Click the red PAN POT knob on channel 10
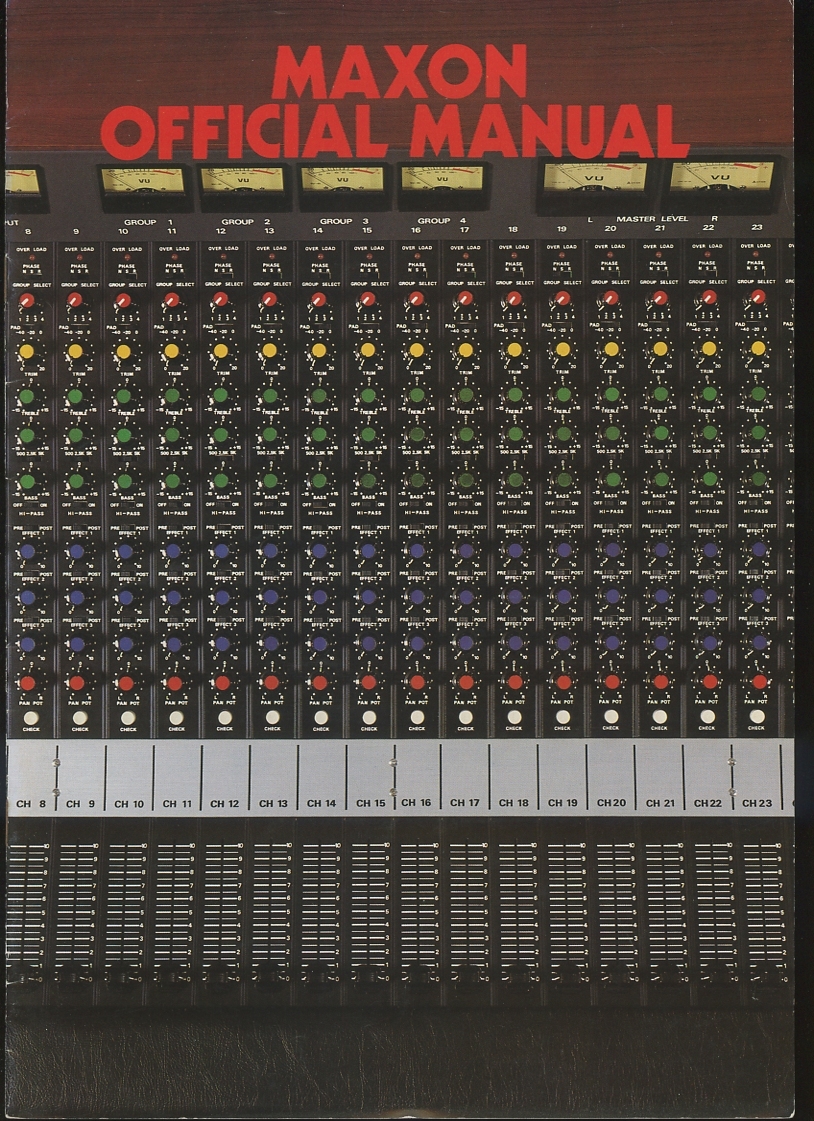 (x=125, y=683)
